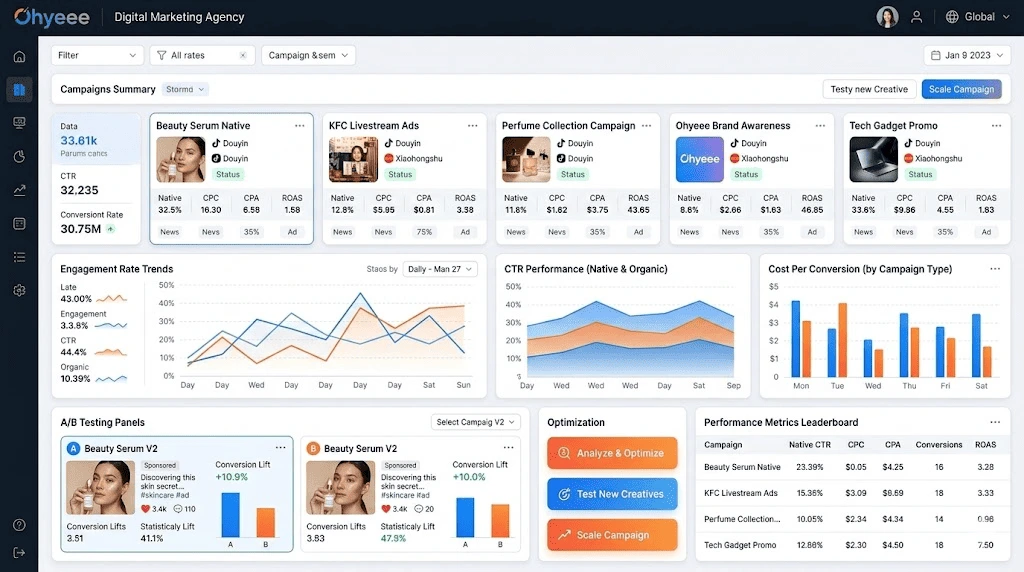The height and width of the screenshot is (572, 1024).
Task: Open Beauty Serum Native card options menu
Action: pyautogui.click(x=299, y=125)
